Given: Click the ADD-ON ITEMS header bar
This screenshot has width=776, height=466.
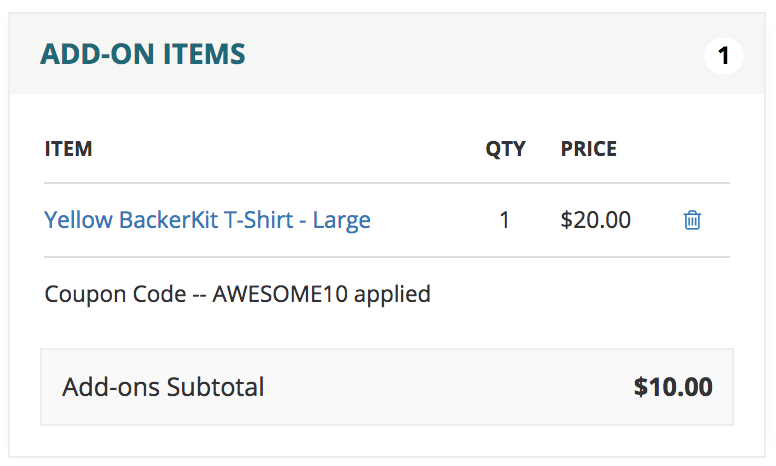Looking at the screenshot, I should coord(387,53).
